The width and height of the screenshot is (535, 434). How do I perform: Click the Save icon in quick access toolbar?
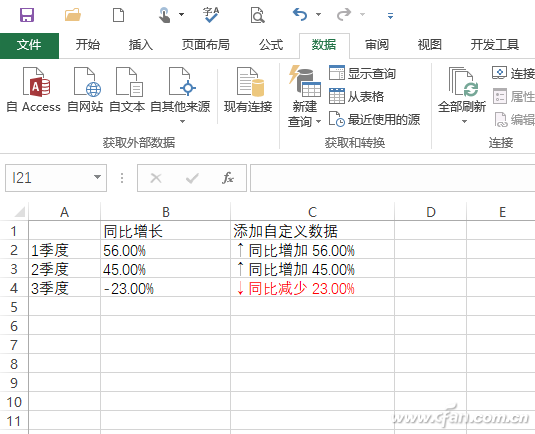pos(27,15)
